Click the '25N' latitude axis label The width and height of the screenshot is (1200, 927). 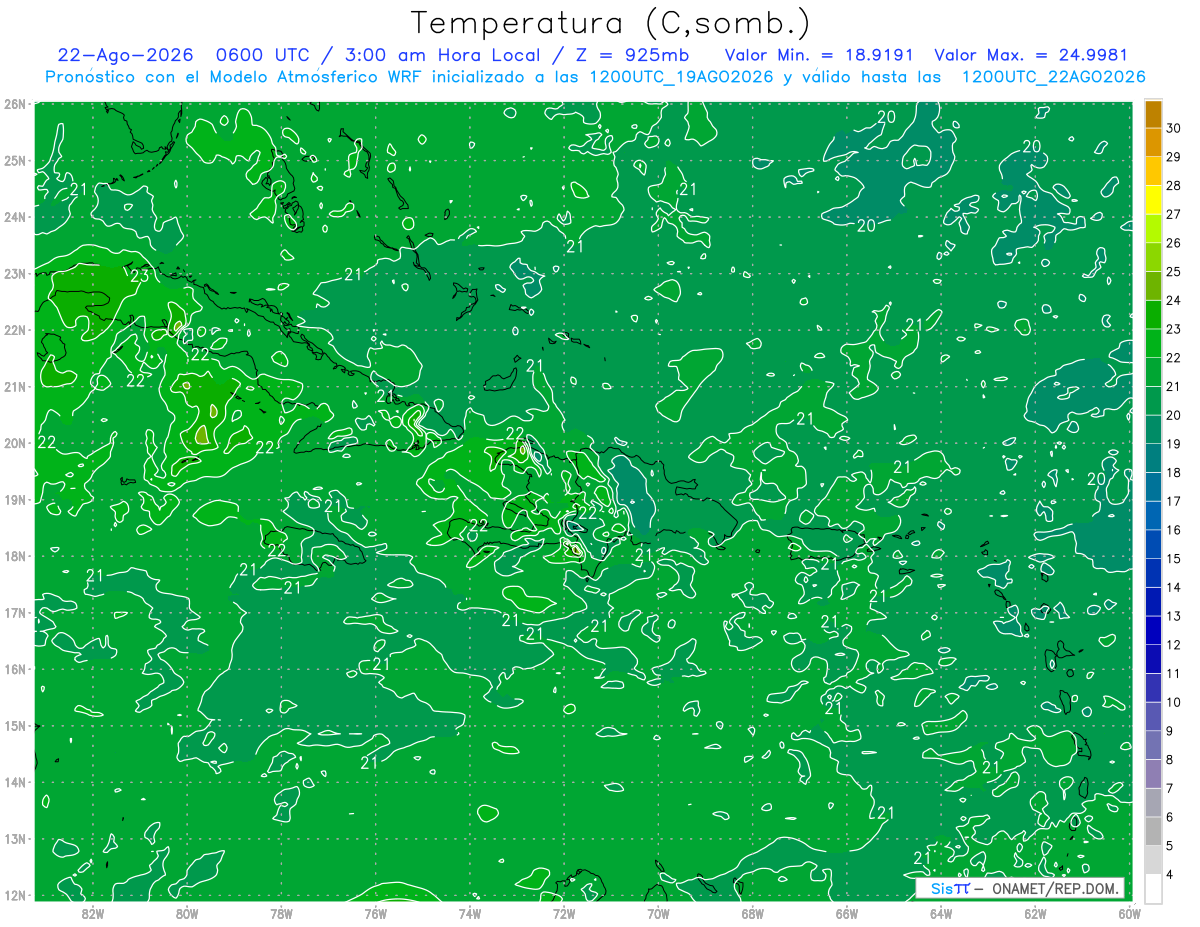[14, 160]
